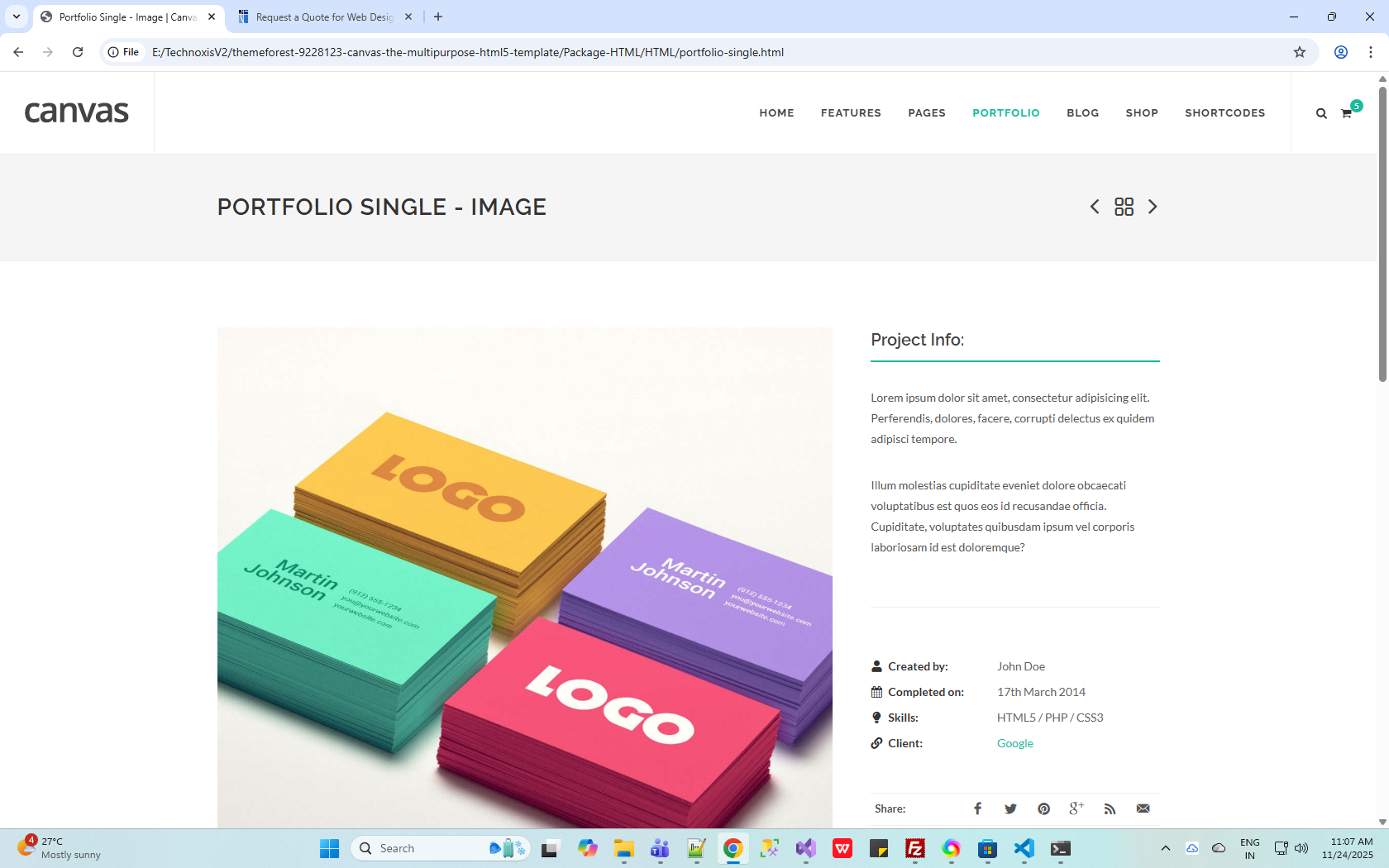This screenshot has width=1389, height=868.
Task: Open the shopping cart icon
Action: pyautogui.click(x=1347, y=113)
